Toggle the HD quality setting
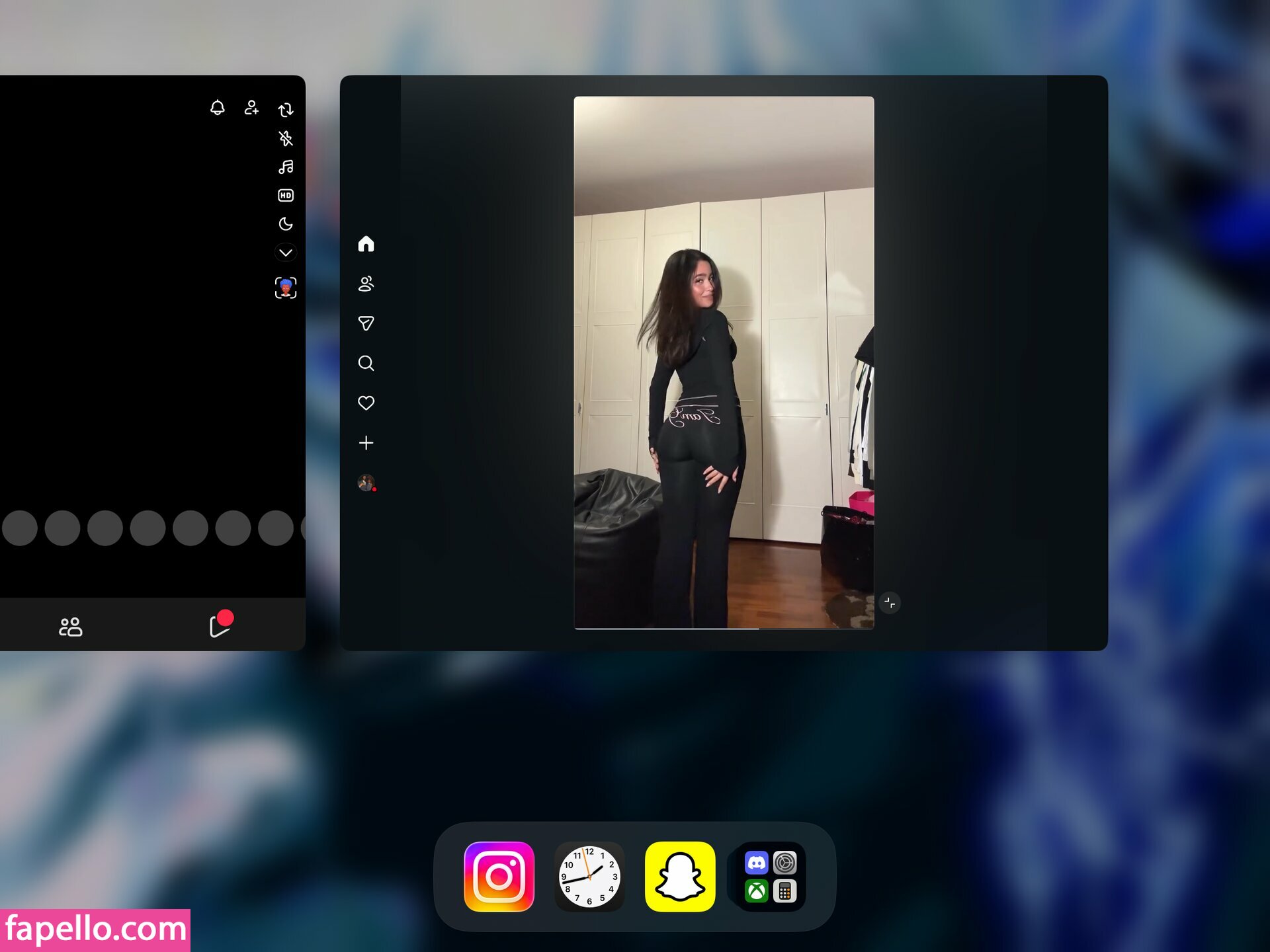This screenshot has height=952, width=1270. coord(286,195)
